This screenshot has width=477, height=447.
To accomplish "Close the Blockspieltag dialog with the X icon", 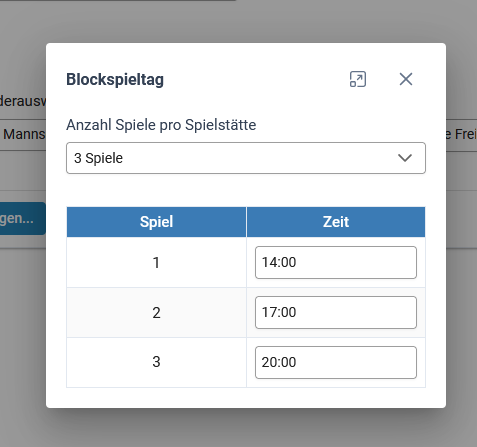I will (x=406, y=79).
